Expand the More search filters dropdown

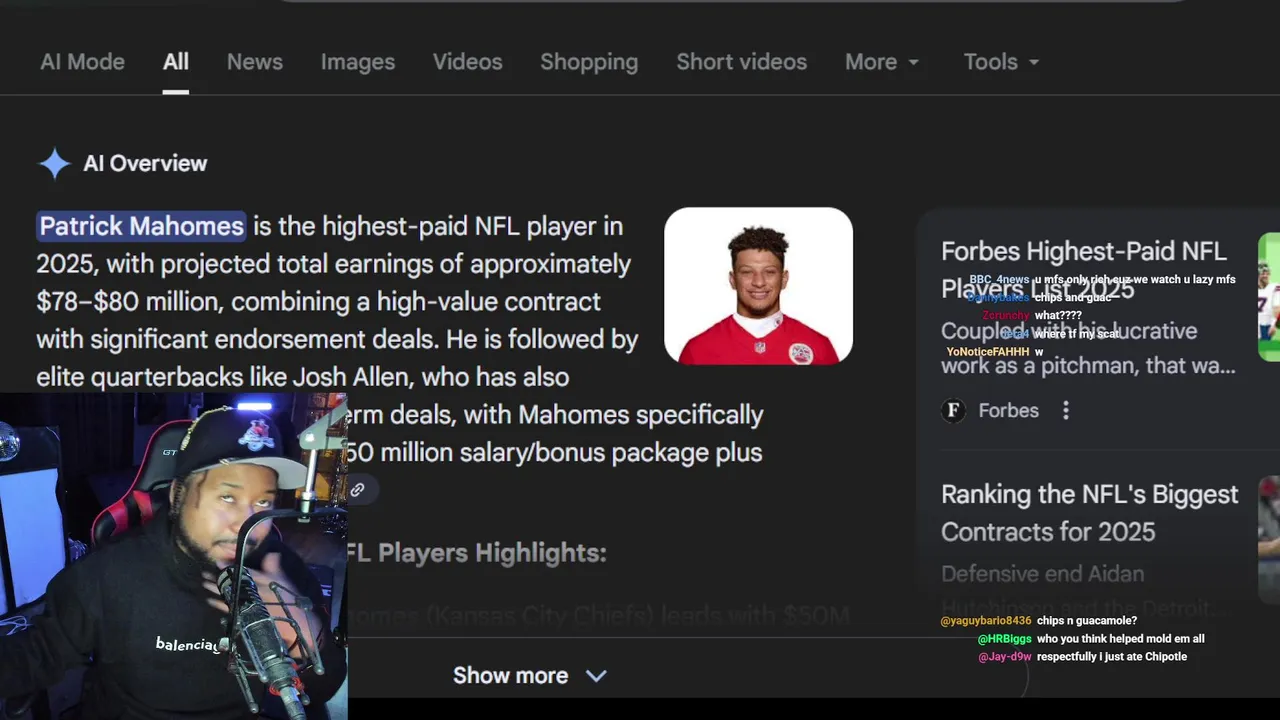(x=882, y=62)
